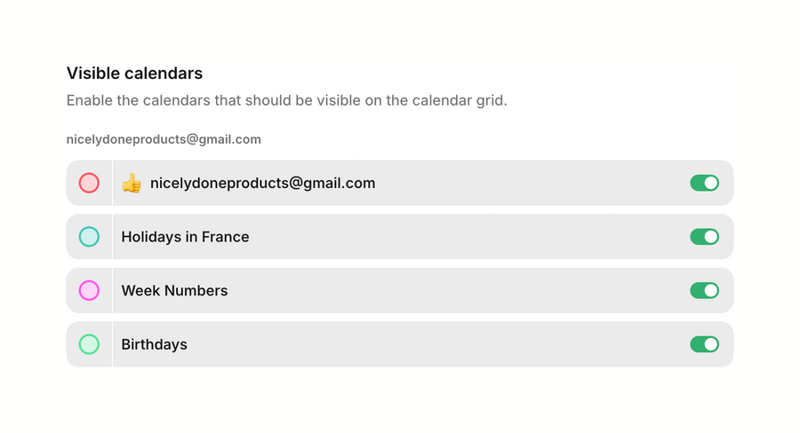Turn off the Week Numbers switch
The width and height of the screenshot is (800, 433).
(704, 291)
